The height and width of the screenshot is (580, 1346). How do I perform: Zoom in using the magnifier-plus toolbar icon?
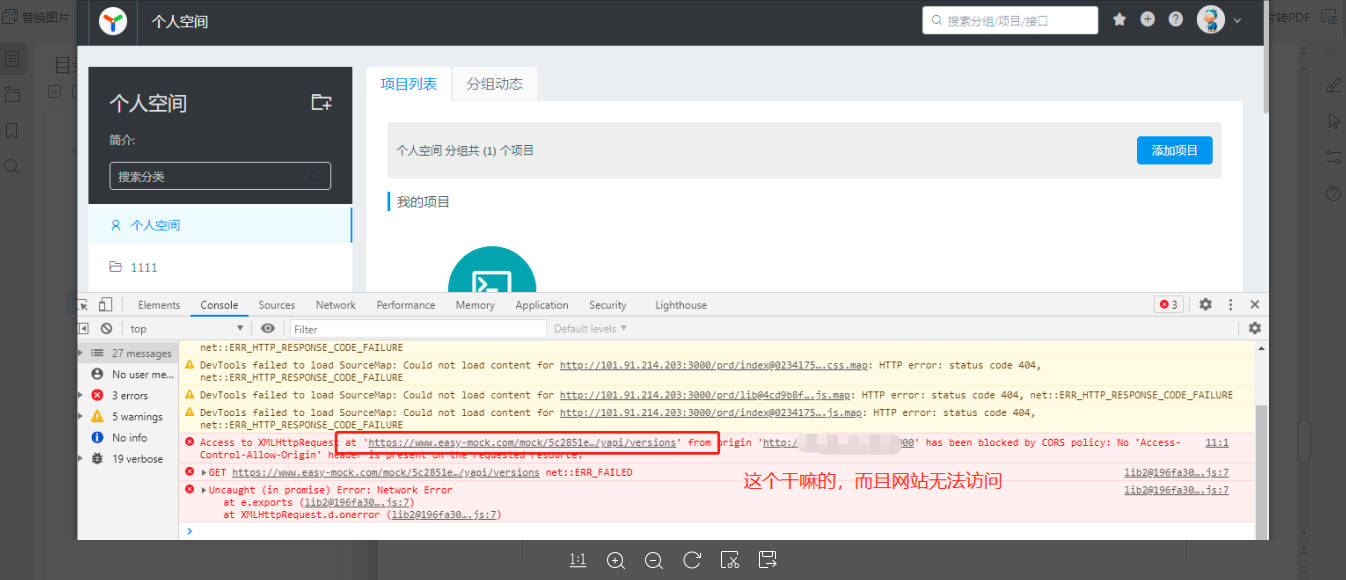(616, 560)
